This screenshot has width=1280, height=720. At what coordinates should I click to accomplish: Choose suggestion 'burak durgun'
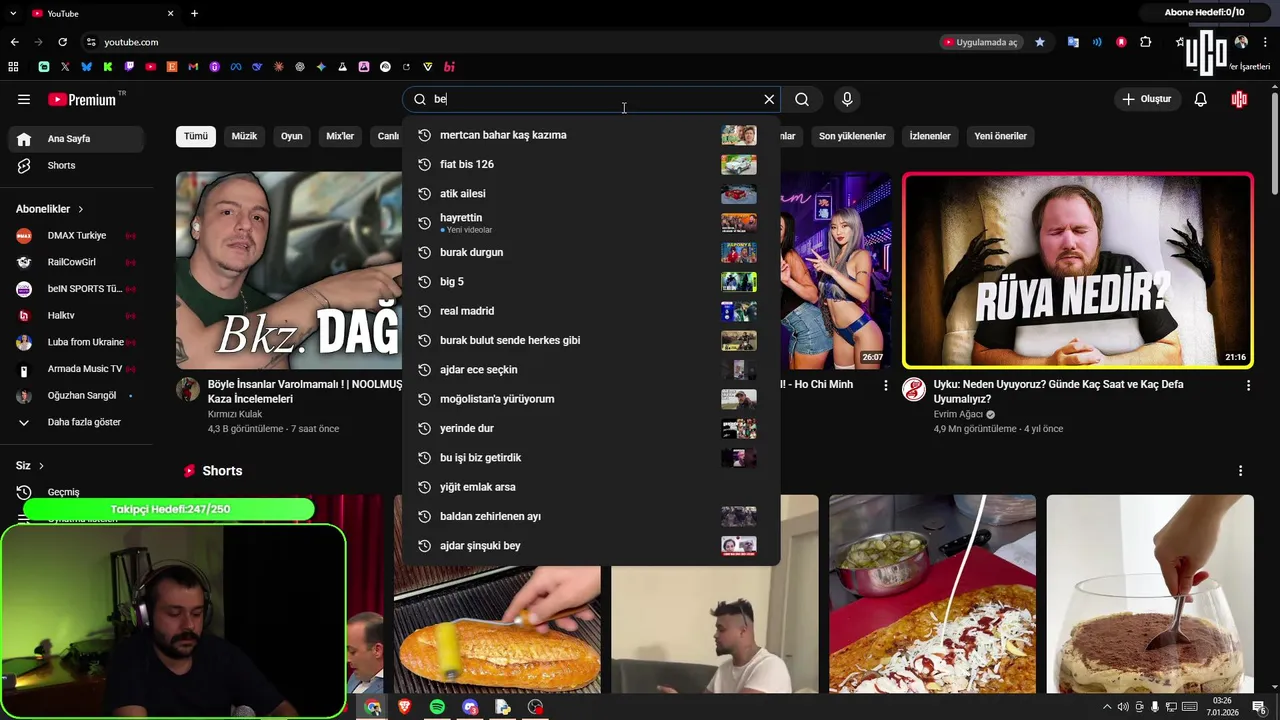(x=590, y=252)
